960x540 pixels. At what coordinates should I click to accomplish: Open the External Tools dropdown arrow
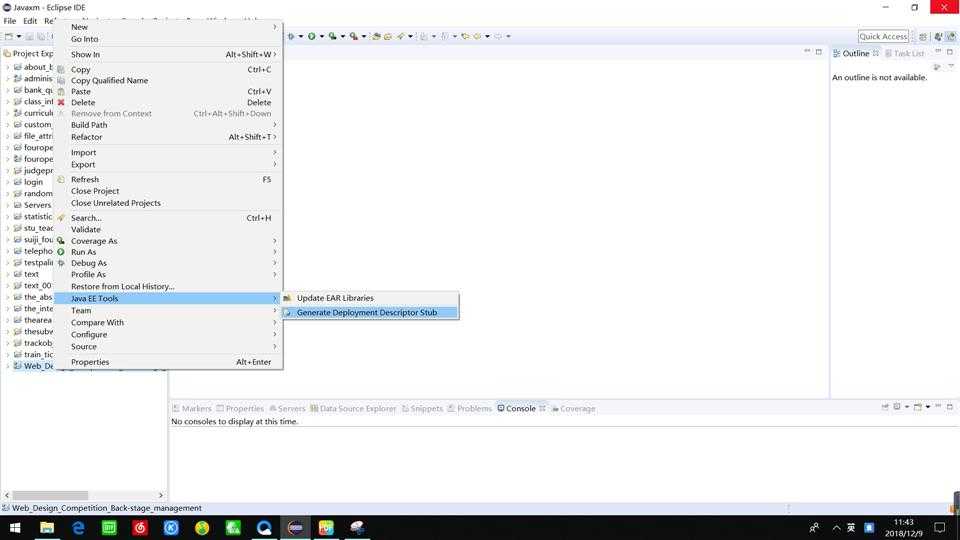click(364, 36)
